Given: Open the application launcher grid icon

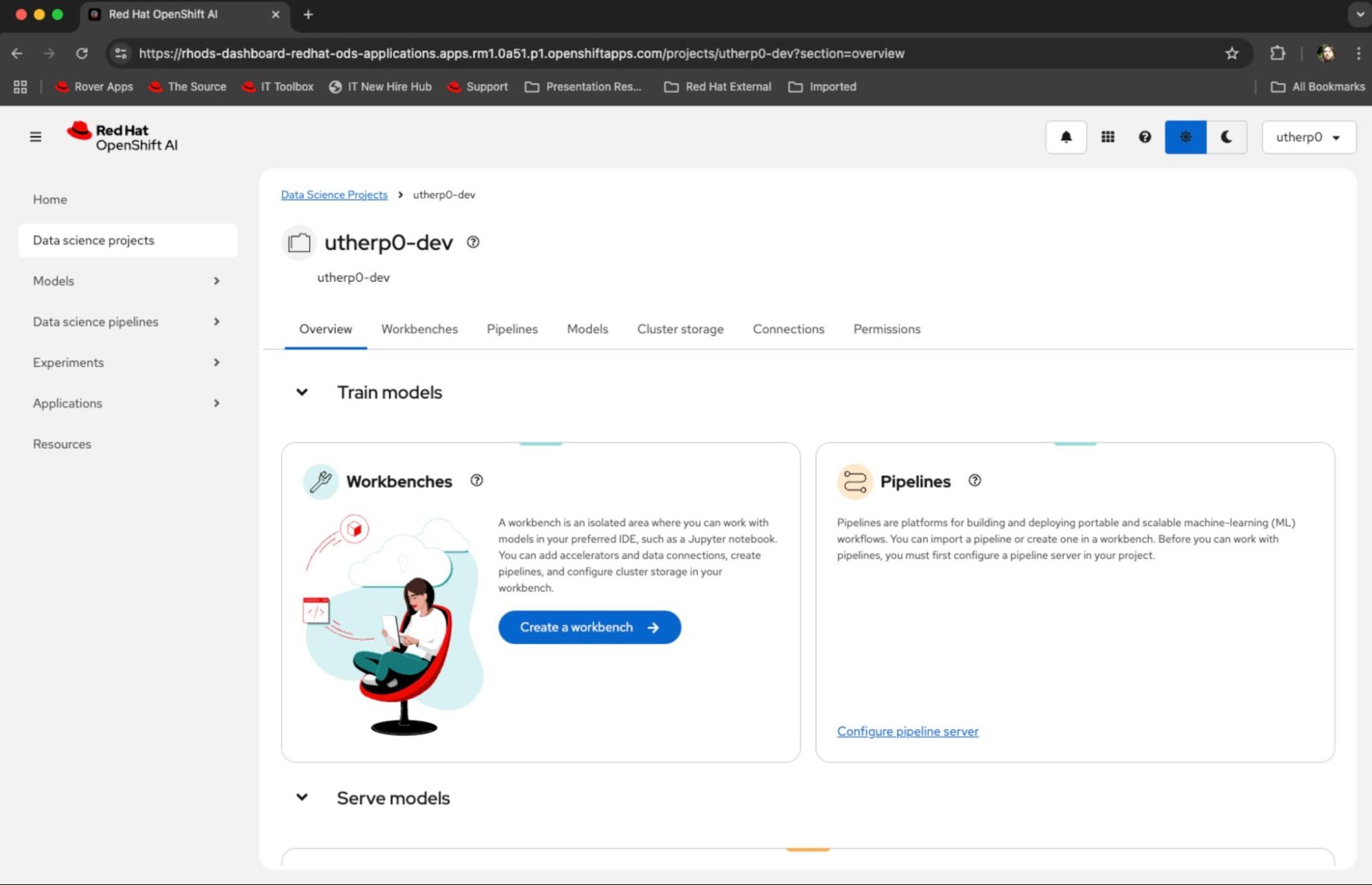Looking at the screenshot, I should pyautogui.click(x=1107, y=137).
